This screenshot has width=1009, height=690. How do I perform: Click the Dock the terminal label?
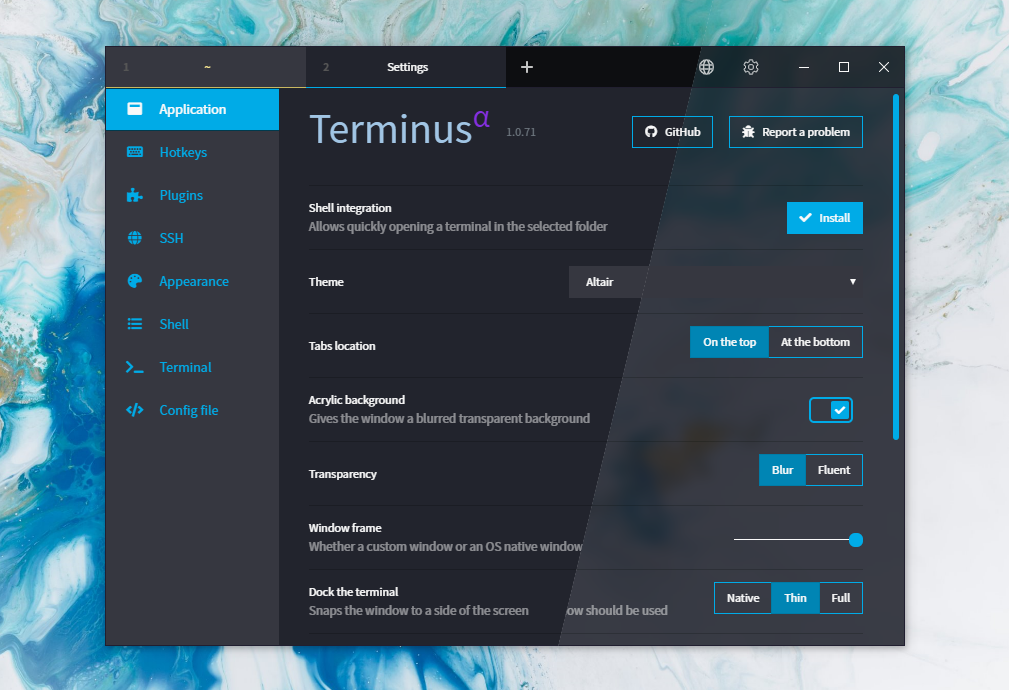pyautogui.click(x=353, y=592)
